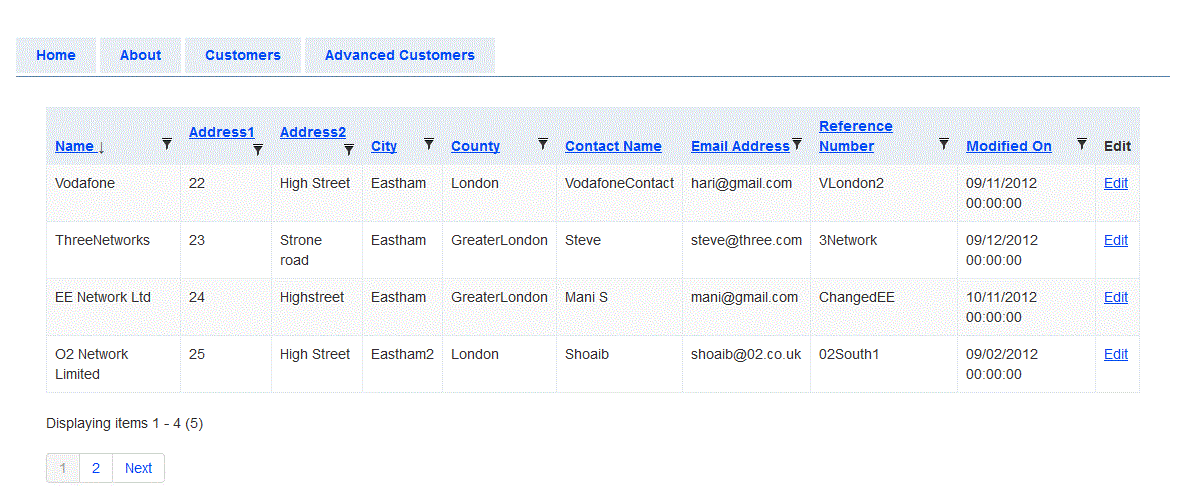Go to page 2 of results
Viewport: 1178px width, 496px height.
pos(96,468)
